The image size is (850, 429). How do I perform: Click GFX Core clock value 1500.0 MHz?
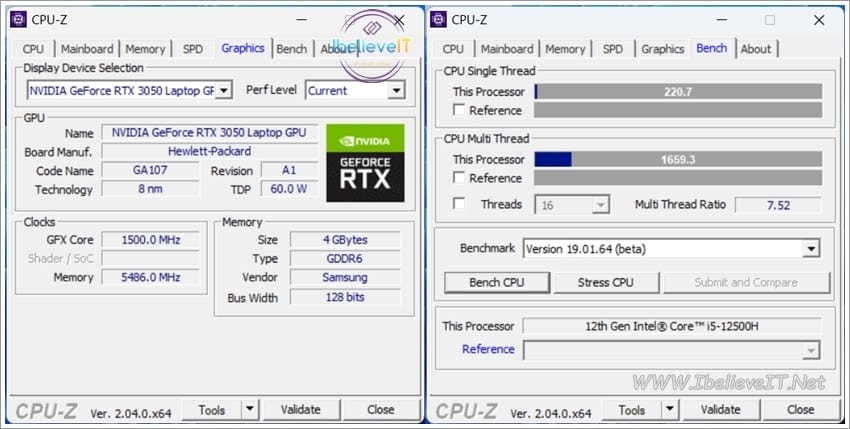click(x=150, y=240)
